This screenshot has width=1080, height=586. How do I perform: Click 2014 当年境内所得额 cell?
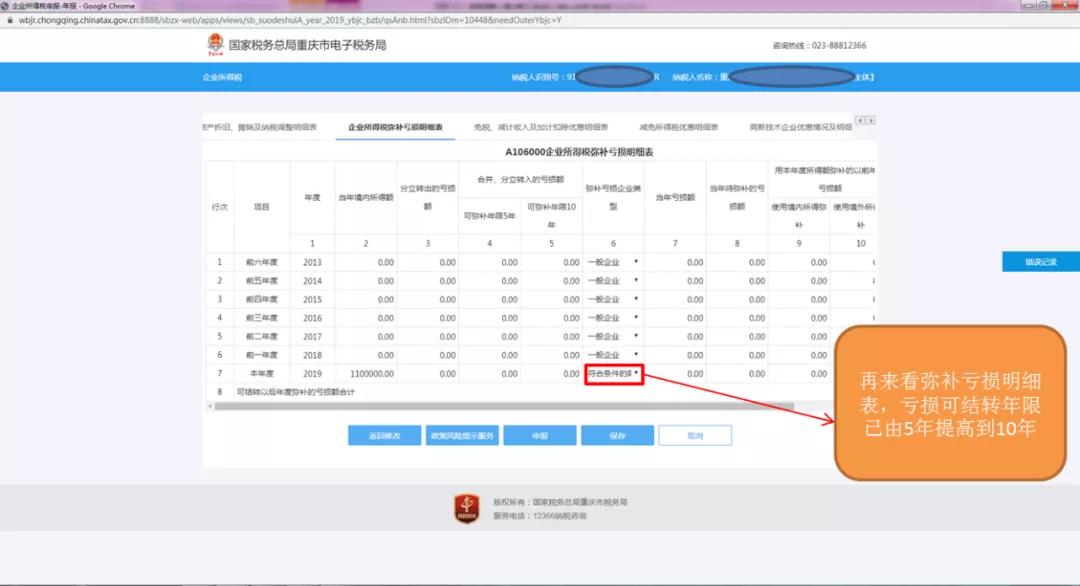[x=366, y=281]
